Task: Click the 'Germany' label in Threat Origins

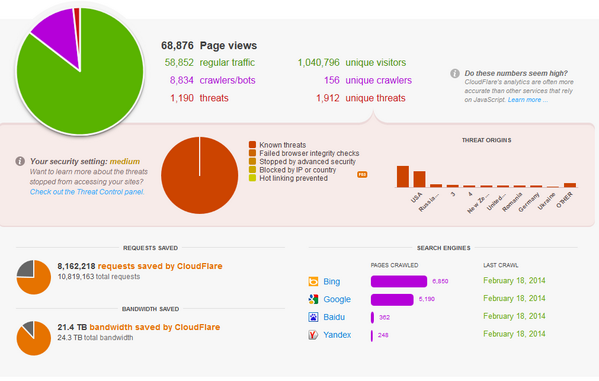Action: point(529,202)
